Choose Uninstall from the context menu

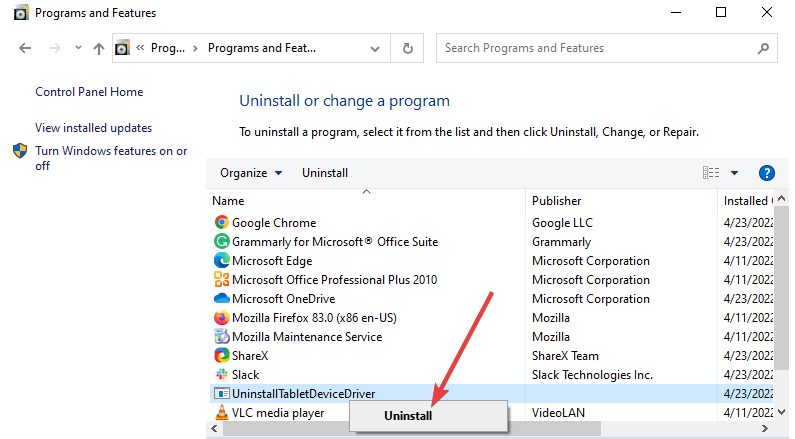(408, 416)
